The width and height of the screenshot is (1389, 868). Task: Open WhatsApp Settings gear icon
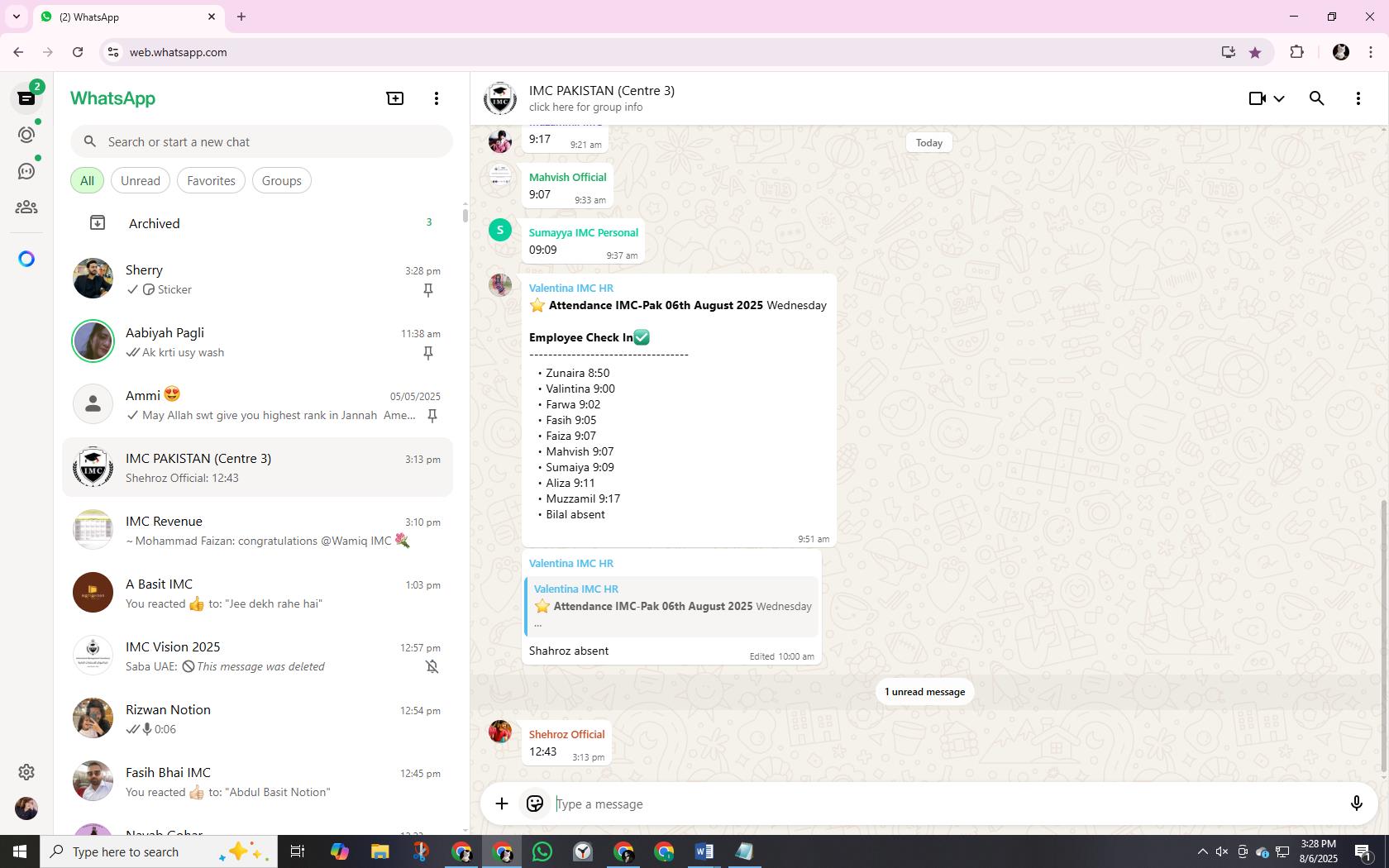[26, 772]
